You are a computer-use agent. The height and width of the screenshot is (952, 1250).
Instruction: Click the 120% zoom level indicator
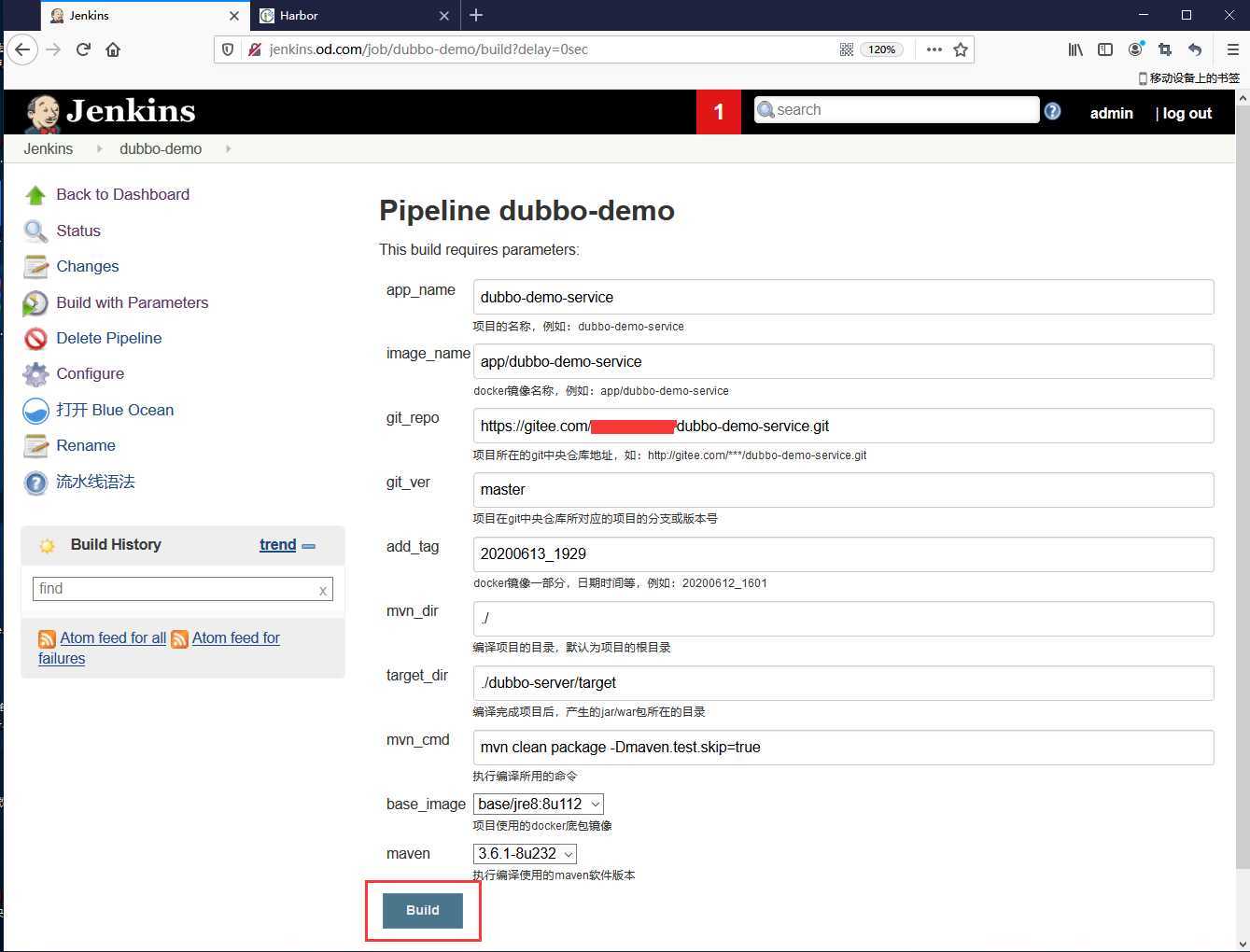pos(881,49)
